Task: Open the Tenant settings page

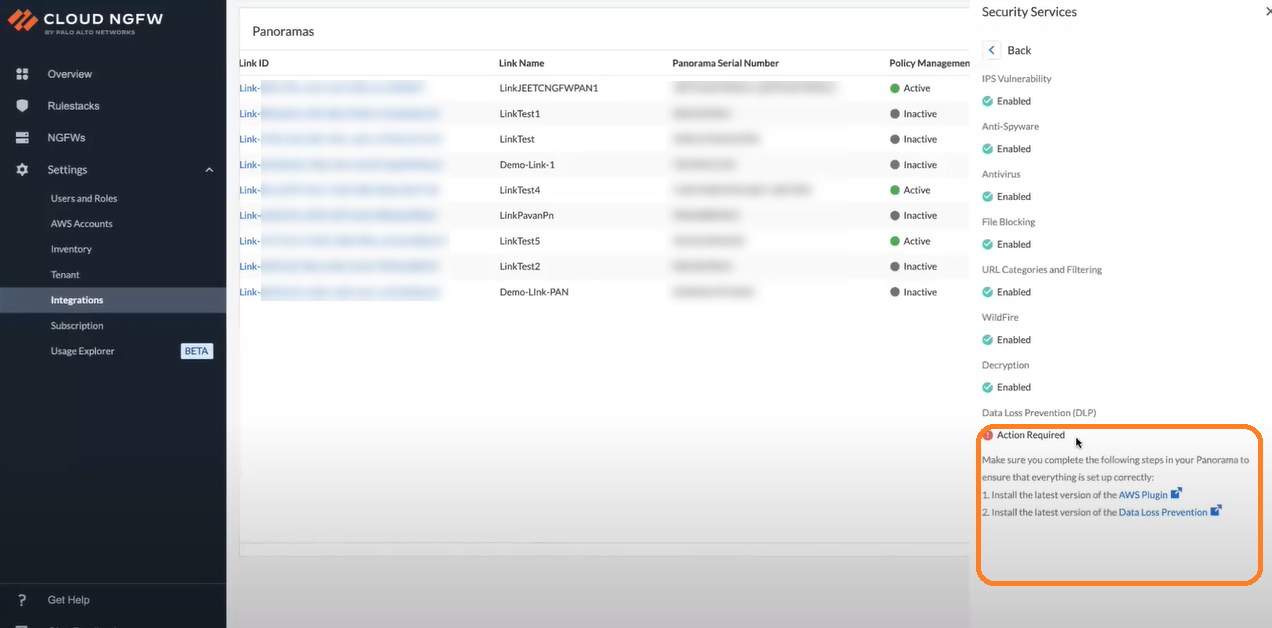Action: tap(65, 275)
